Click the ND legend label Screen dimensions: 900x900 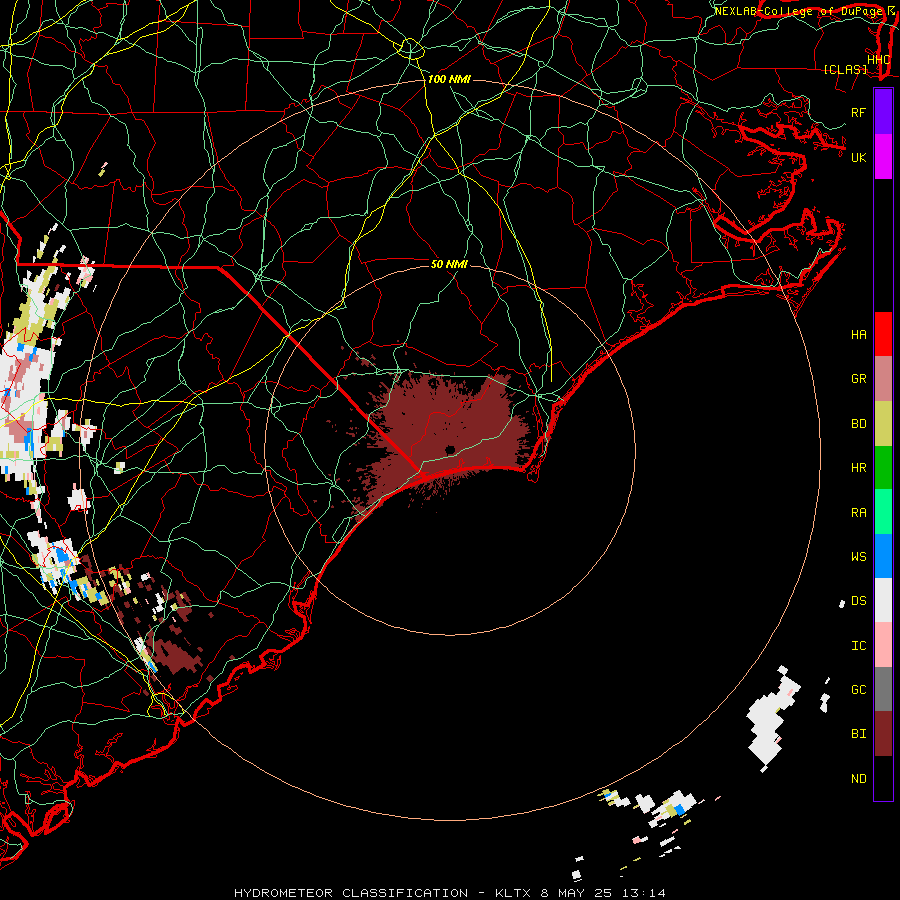point(859,779)
